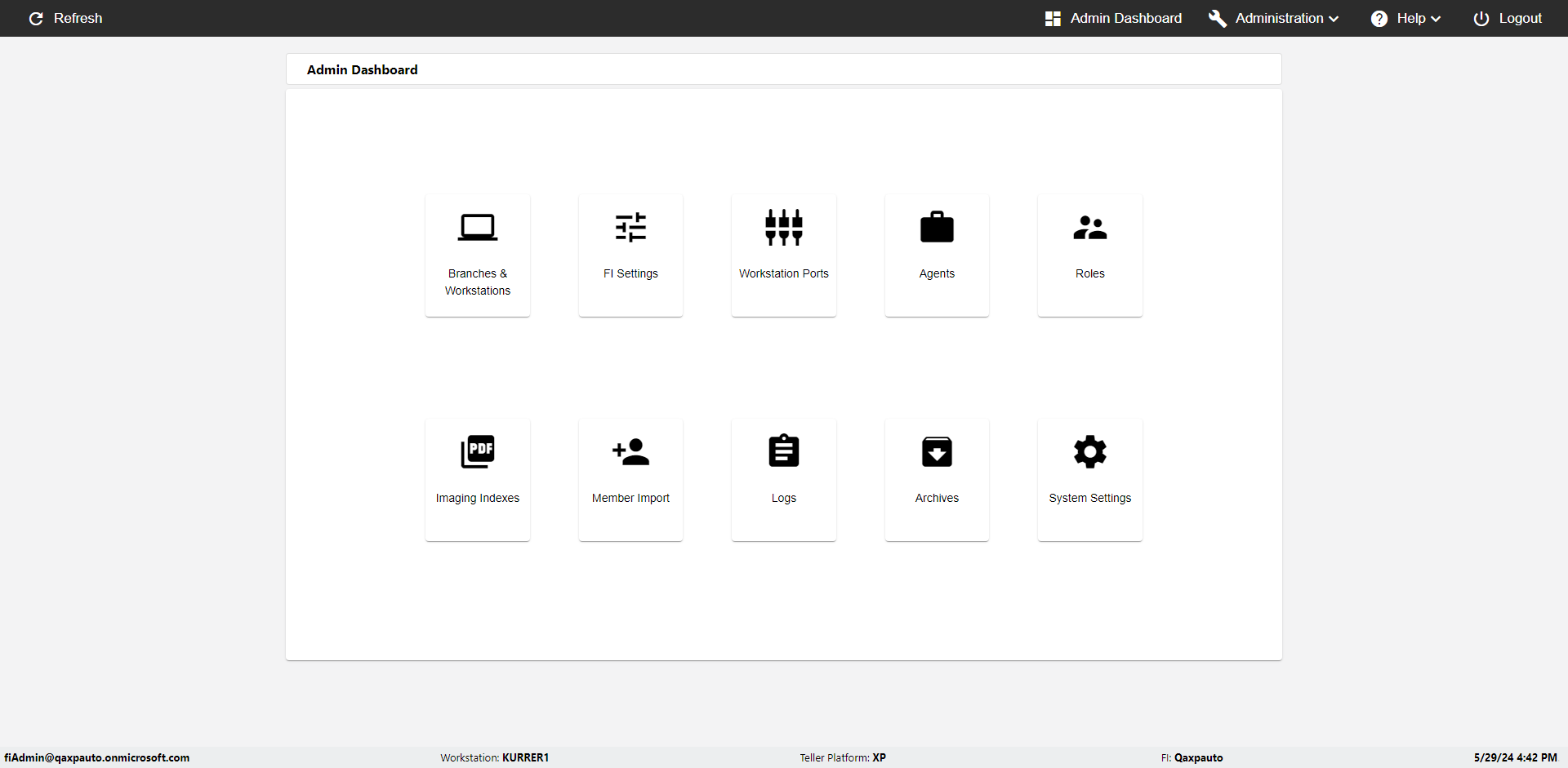Open the Branches & Workstations laptop icon

point(478,228)
